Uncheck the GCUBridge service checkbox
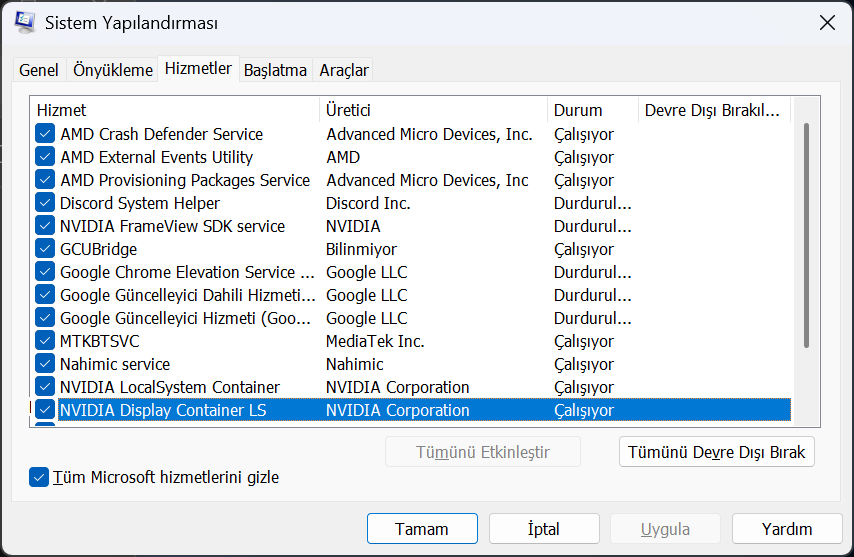 pyautogui.click(x=45, y=249)
